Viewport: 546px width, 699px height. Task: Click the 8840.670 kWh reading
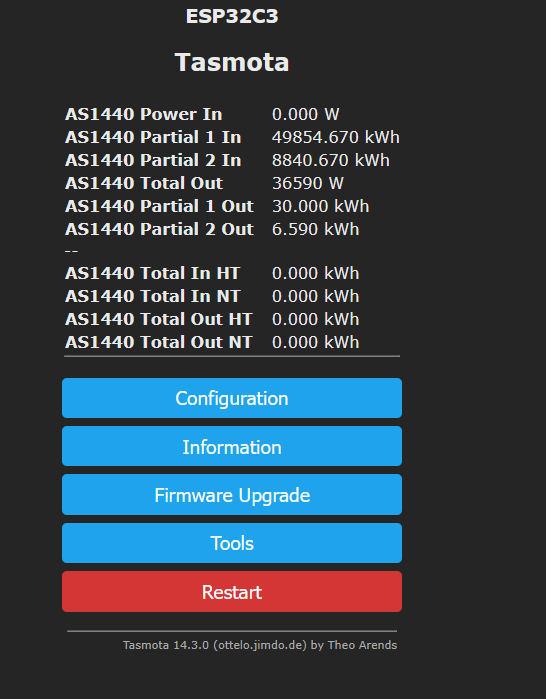[x=331, y=160]
